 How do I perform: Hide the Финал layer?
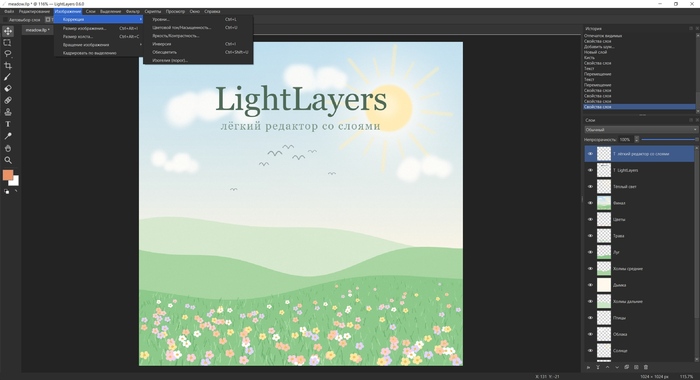[x=590, y=203]
